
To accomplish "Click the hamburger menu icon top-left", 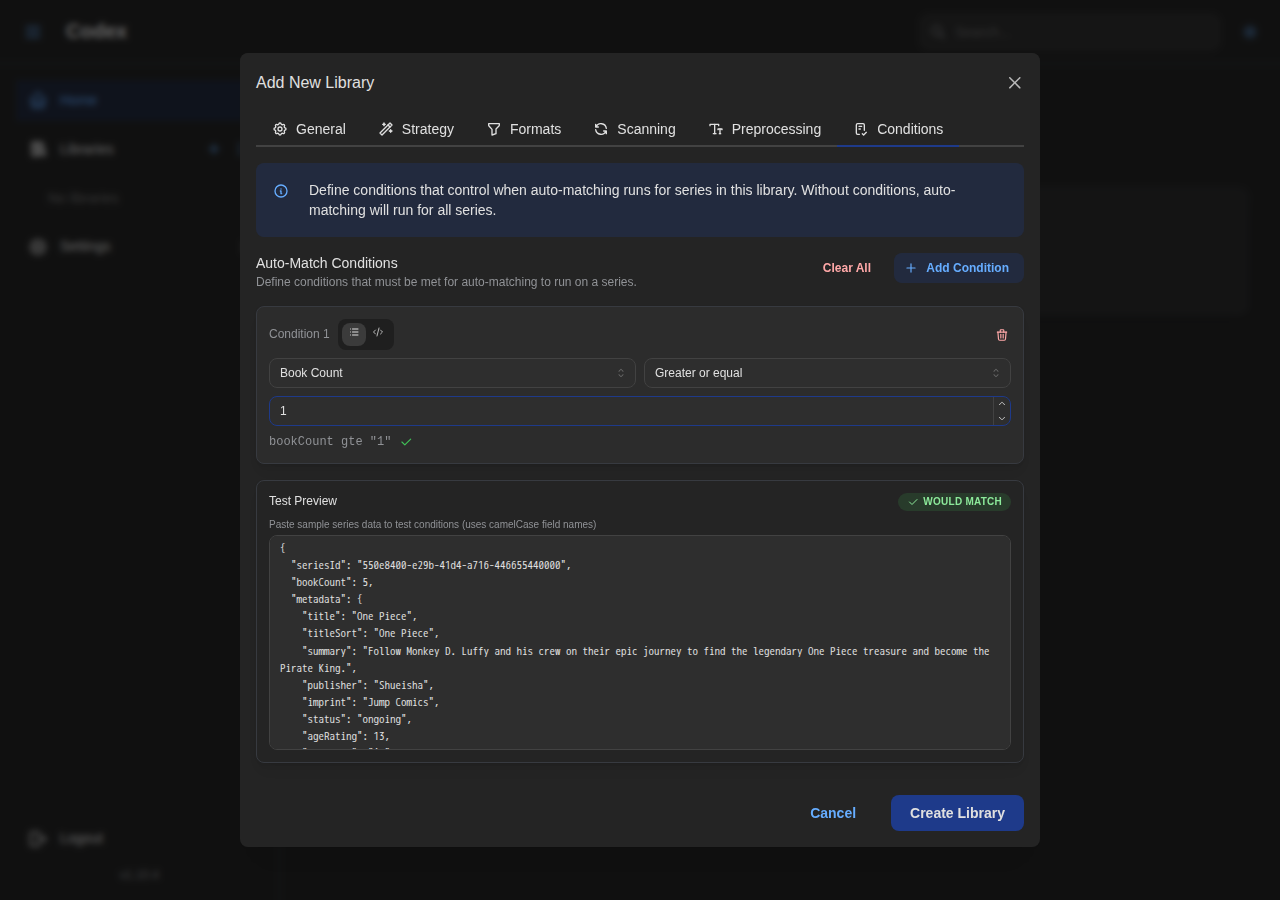I will point(31,31).
